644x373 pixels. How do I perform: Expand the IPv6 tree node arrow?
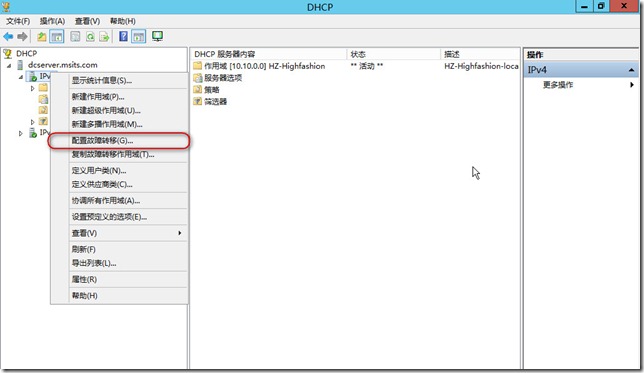[x=21, y=133]
